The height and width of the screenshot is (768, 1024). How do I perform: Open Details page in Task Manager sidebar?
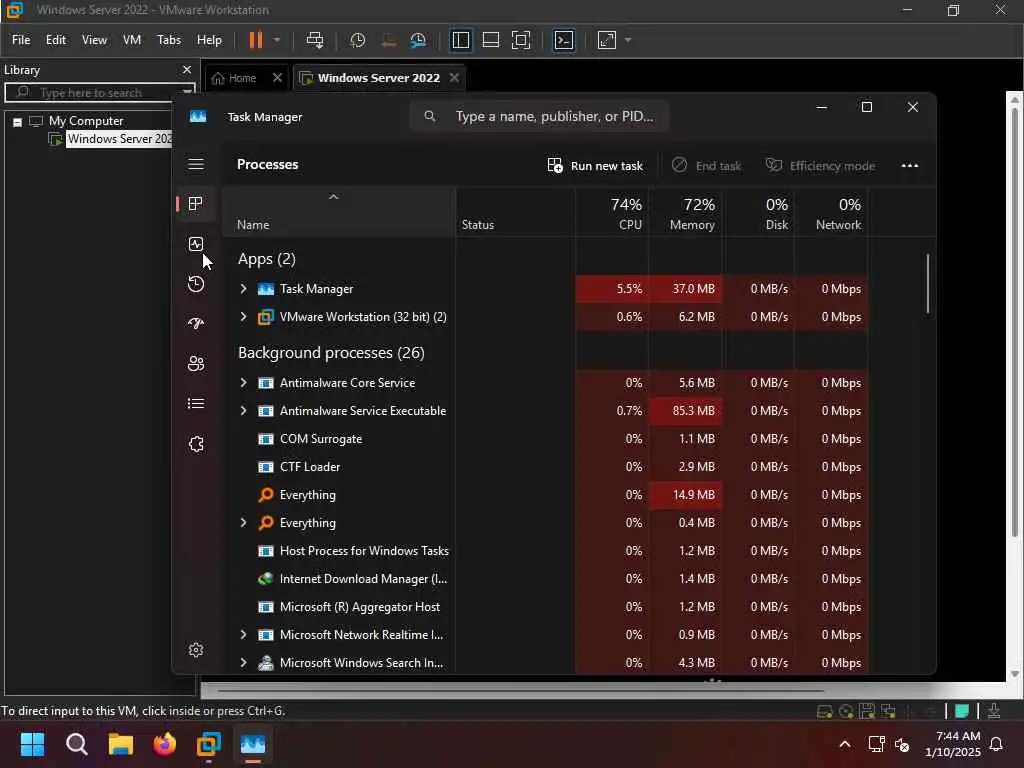196,404
